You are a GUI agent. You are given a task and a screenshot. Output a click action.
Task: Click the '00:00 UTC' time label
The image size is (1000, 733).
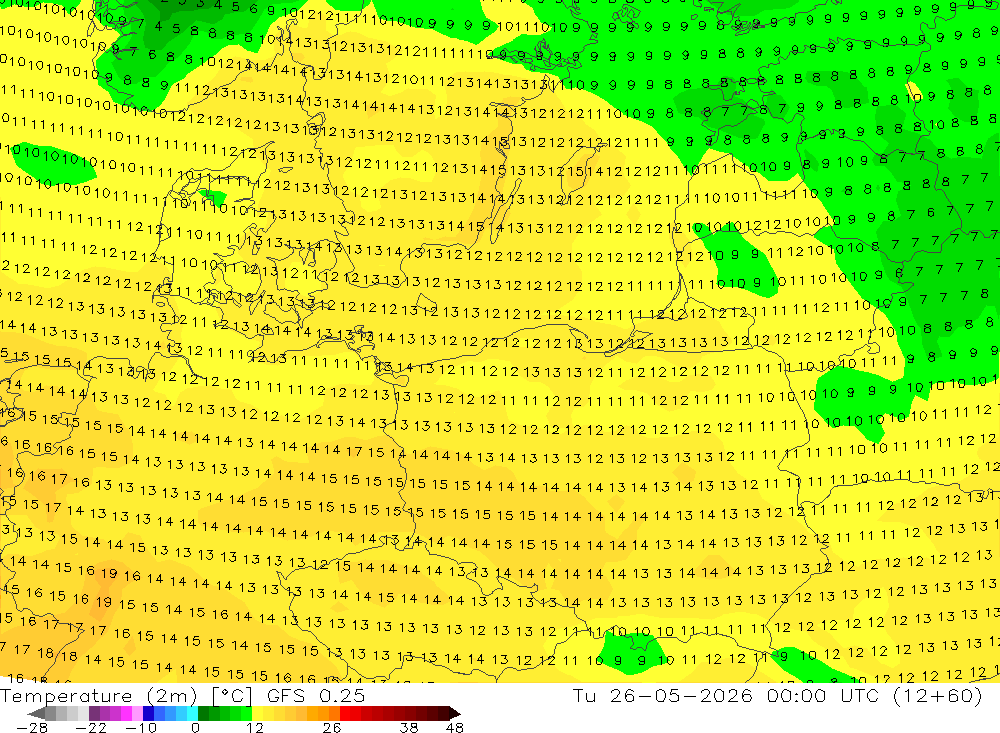(x=823, y=695)
